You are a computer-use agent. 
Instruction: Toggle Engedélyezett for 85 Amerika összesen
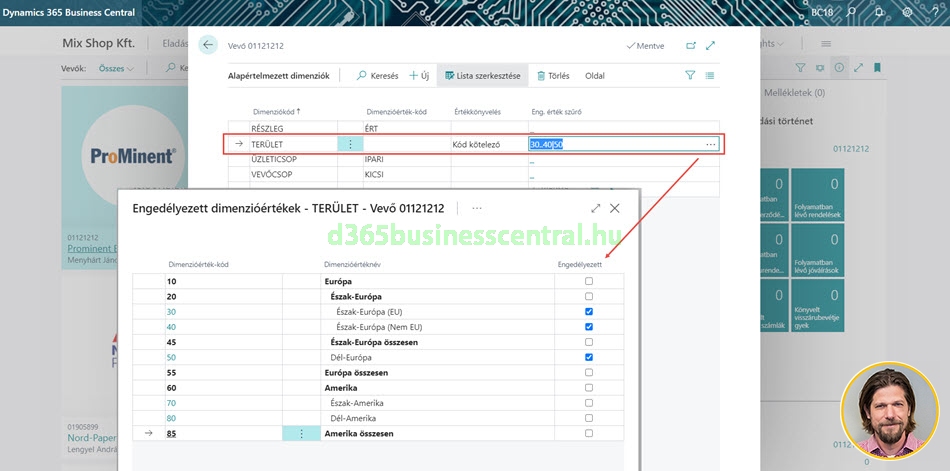[x=589, y=433]
